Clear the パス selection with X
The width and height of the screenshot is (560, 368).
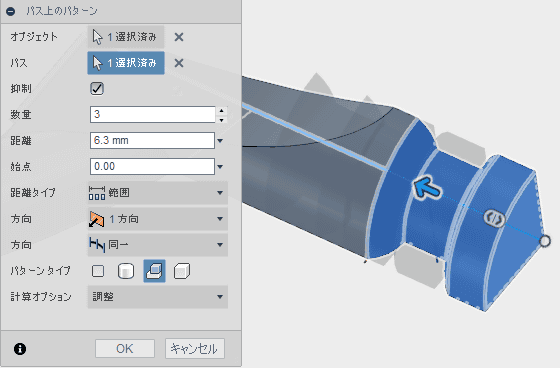[179, 63]
